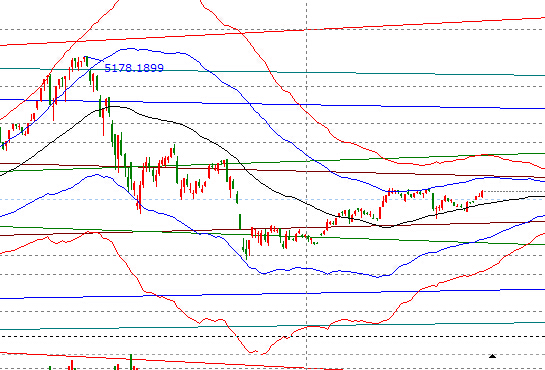Click the tall green candle gap near mid-chart
Viewport: 545px width, 370px height.
[x=240, y=222]
